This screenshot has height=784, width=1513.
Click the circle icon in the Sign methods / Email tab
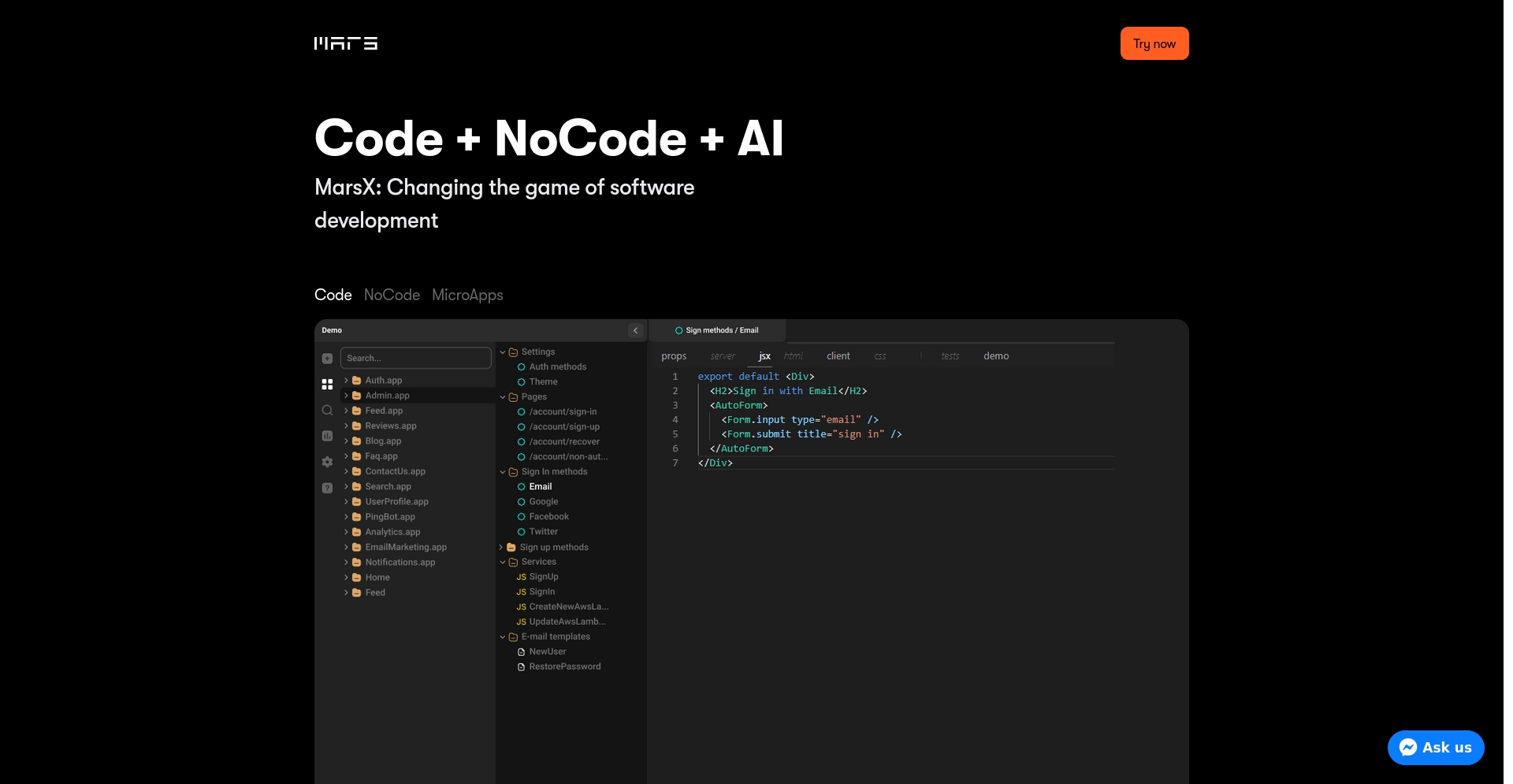pos(678,330)
